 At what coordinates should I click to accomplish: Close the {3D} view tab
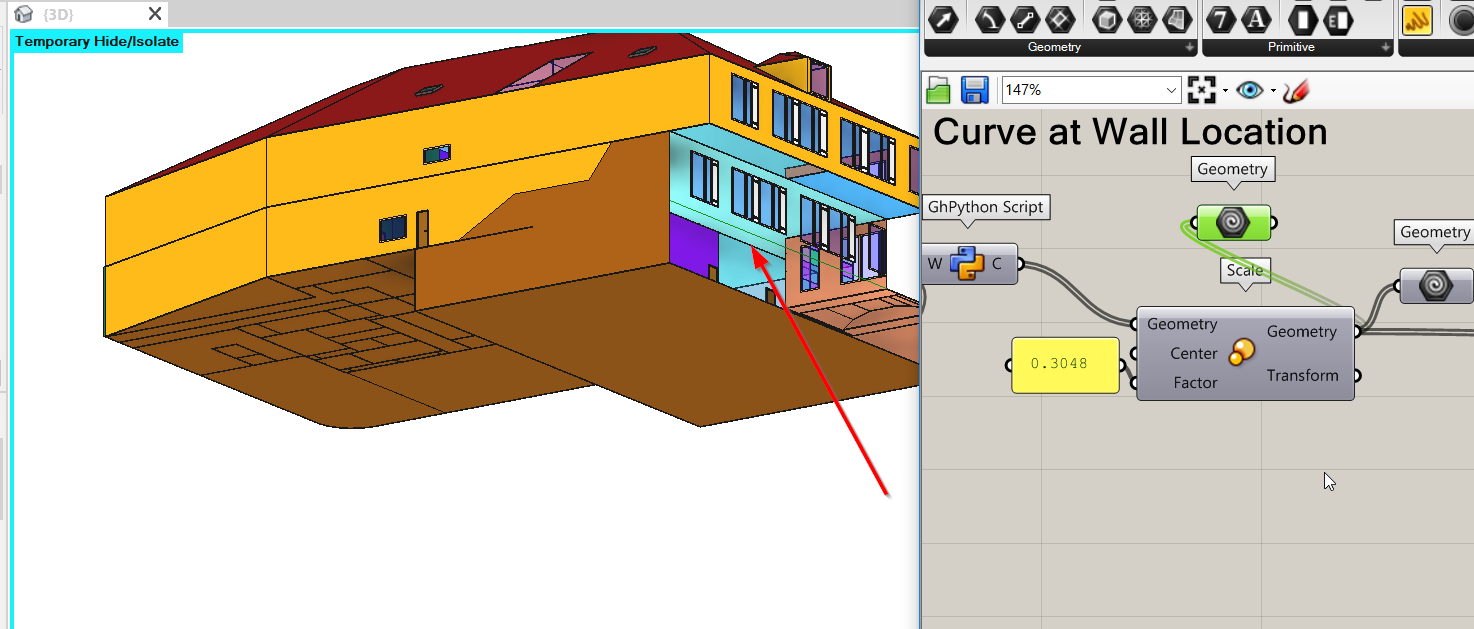(x=154, y=14)
